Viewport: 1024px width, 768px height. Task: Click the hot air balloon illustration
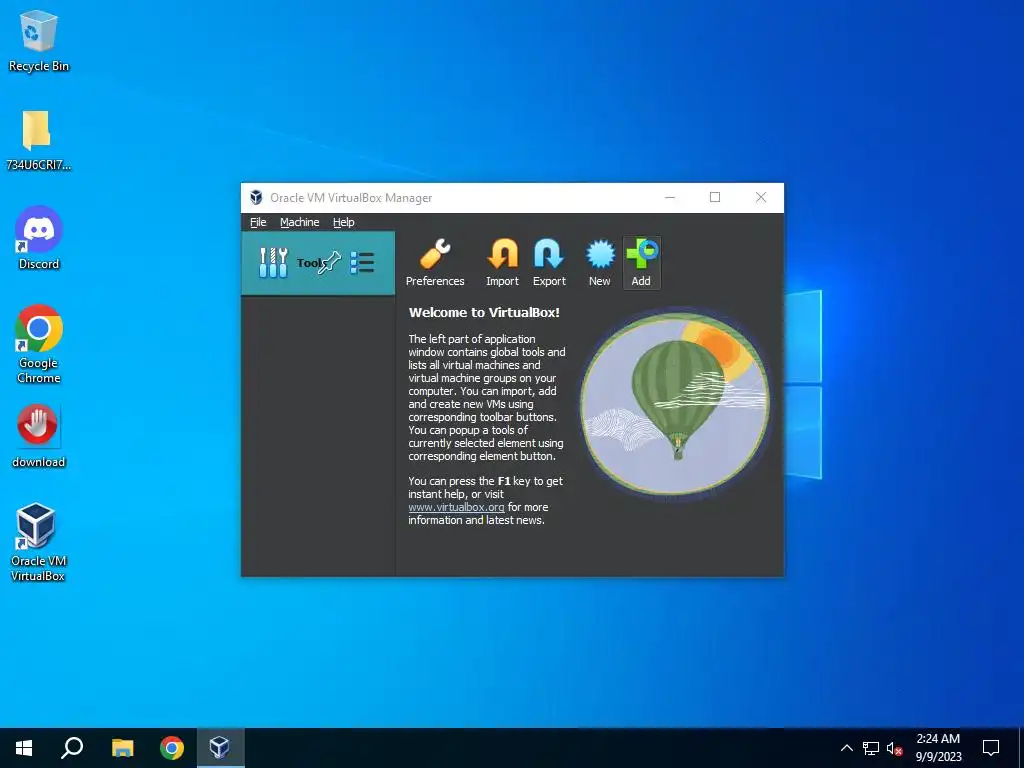675,404
